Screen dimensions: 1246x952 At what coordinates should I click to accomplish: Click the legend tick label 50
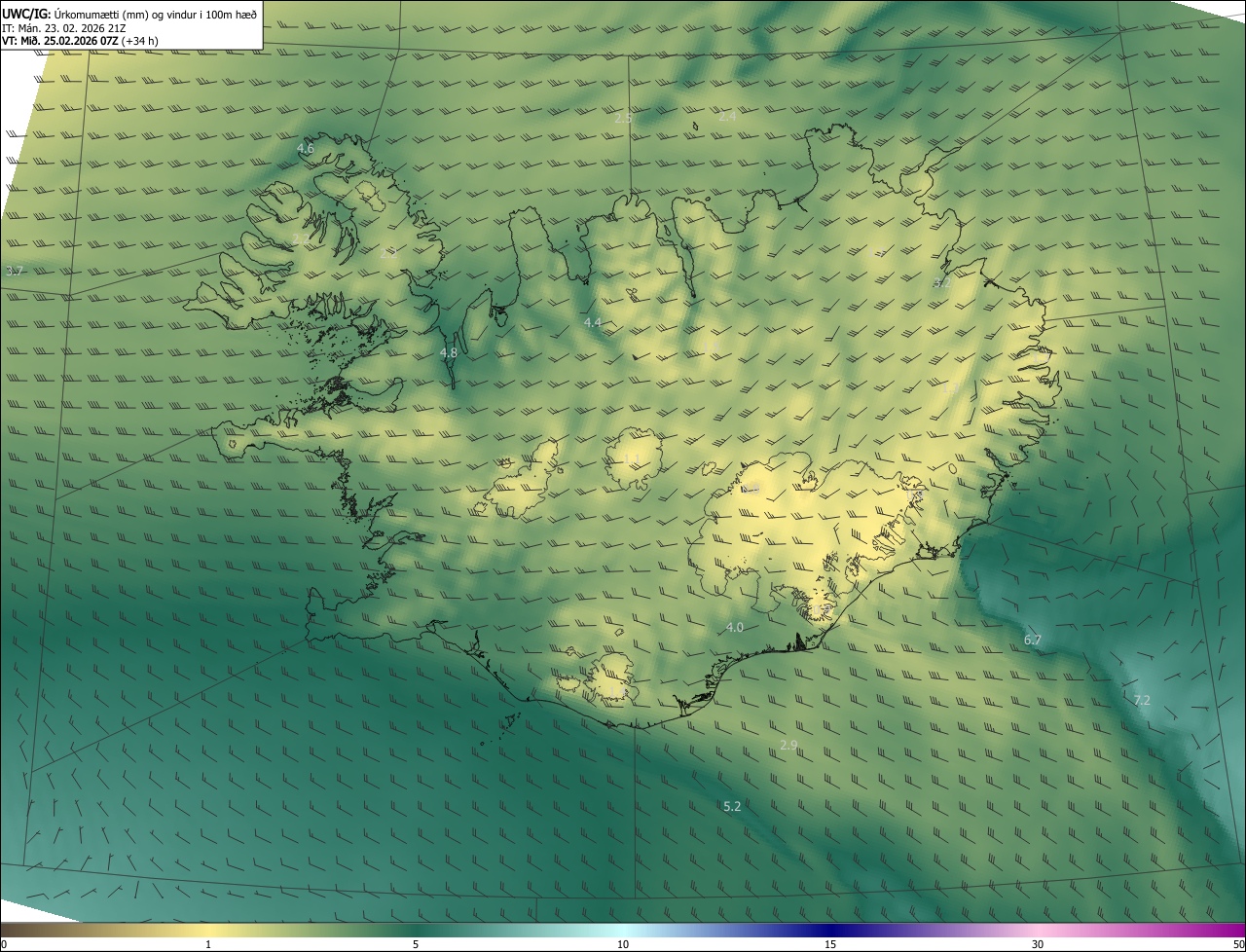coord(1238,944)
